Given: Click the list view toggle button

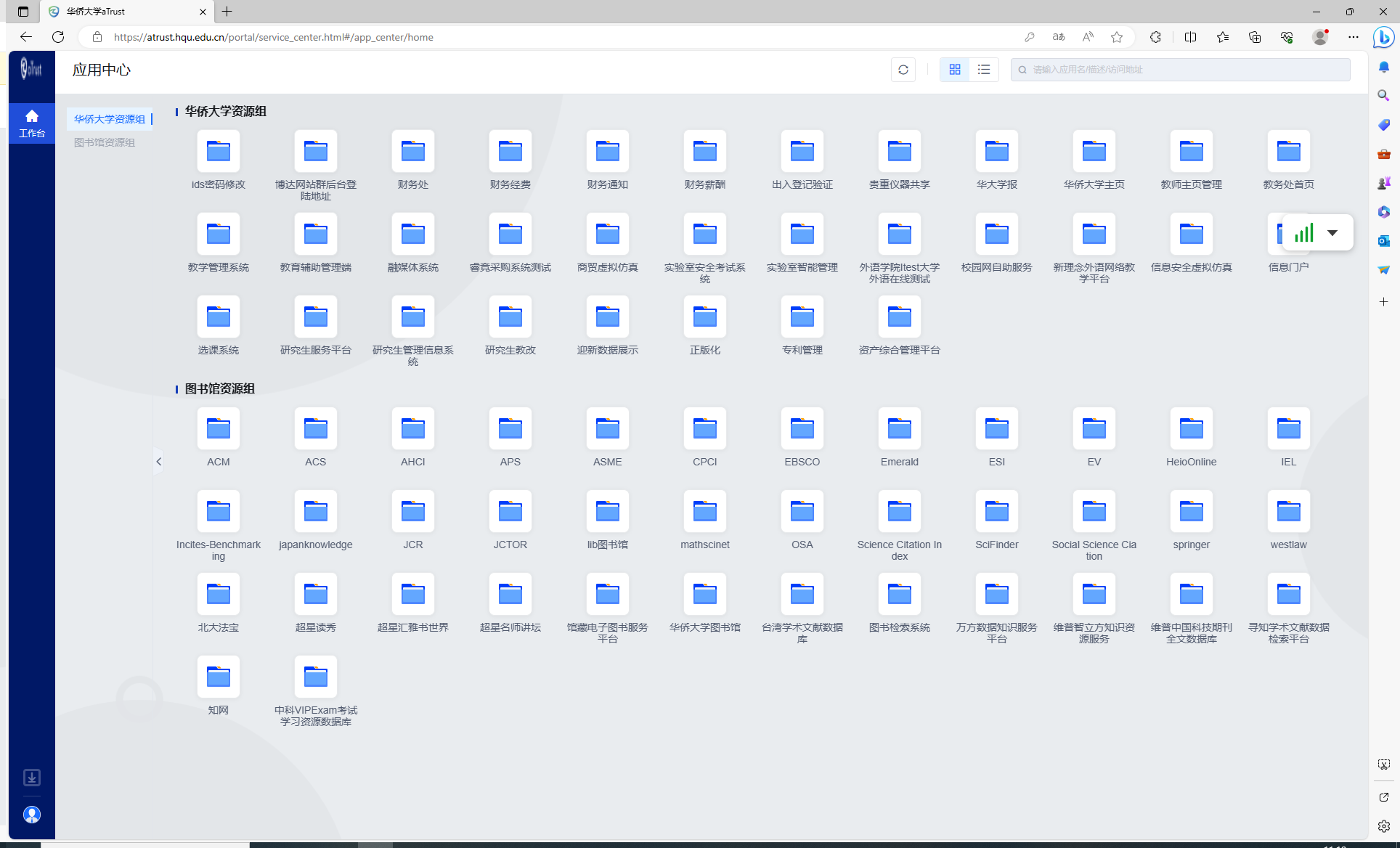Looking at the screenshot, I should click(983, 69).
